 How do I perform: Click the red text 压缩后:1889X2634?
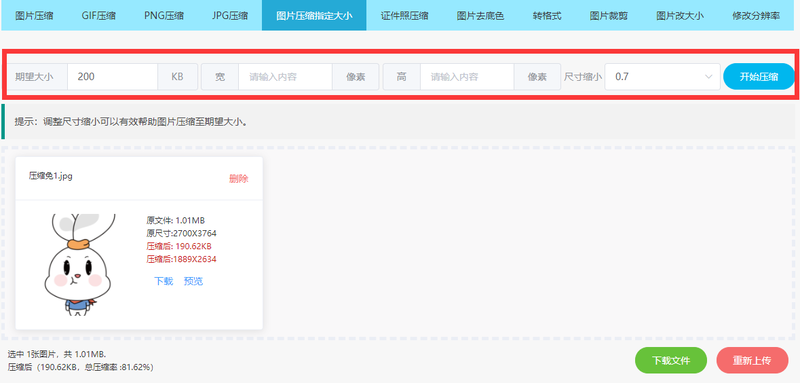tap(182, 259)
